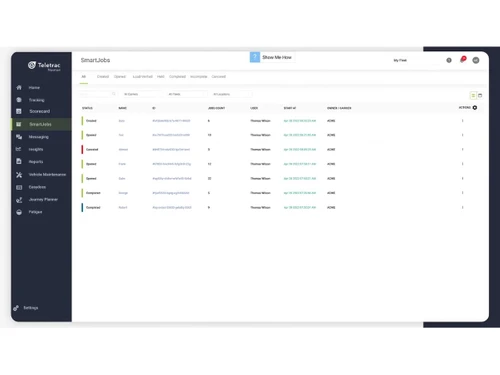500x375 pixels.
Task: Open the user avatar menu
Action: pos(476,60)
